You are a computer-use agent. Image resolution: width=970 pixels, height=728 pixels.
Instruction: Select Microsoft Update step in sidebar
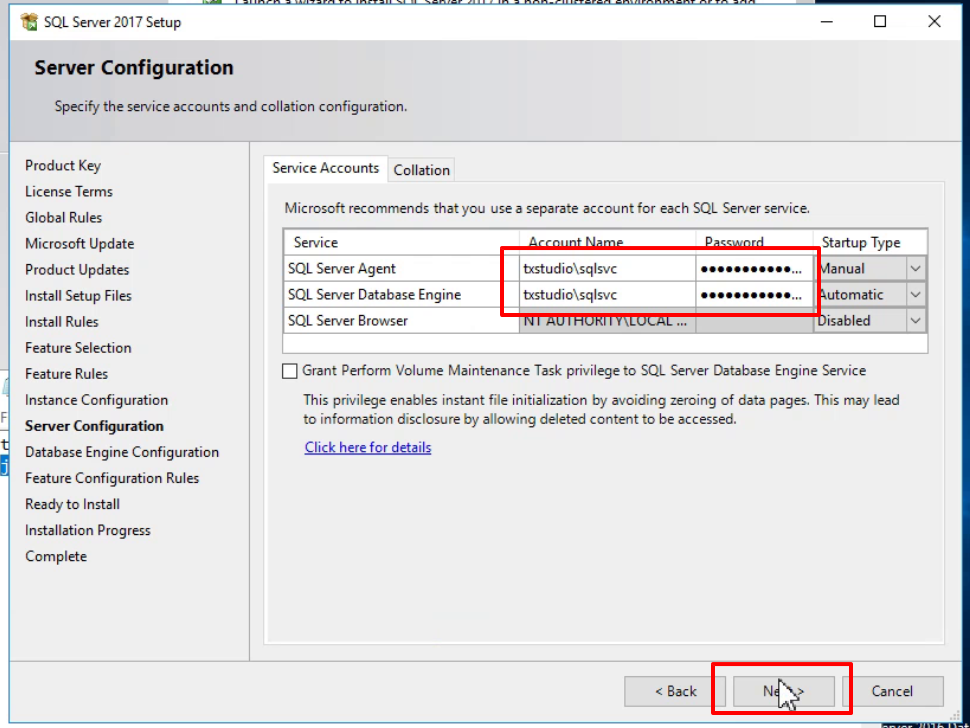pos(79,244)
